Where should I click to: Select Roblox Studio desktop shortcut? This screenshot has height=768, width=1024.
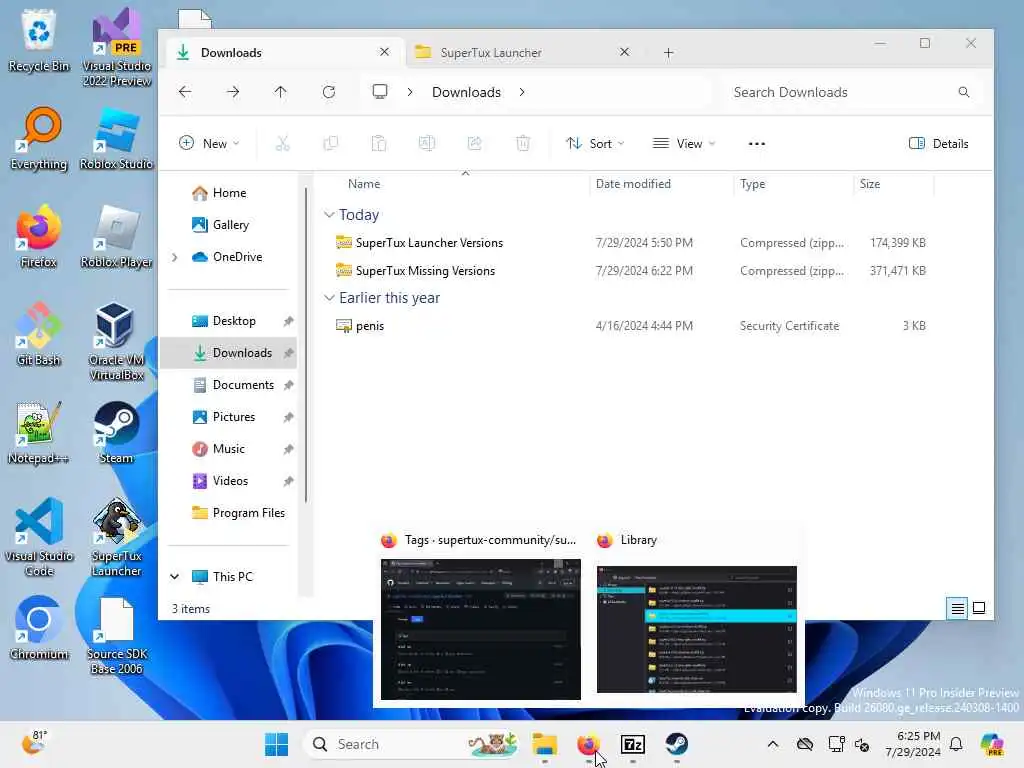(x=116, y=139)
